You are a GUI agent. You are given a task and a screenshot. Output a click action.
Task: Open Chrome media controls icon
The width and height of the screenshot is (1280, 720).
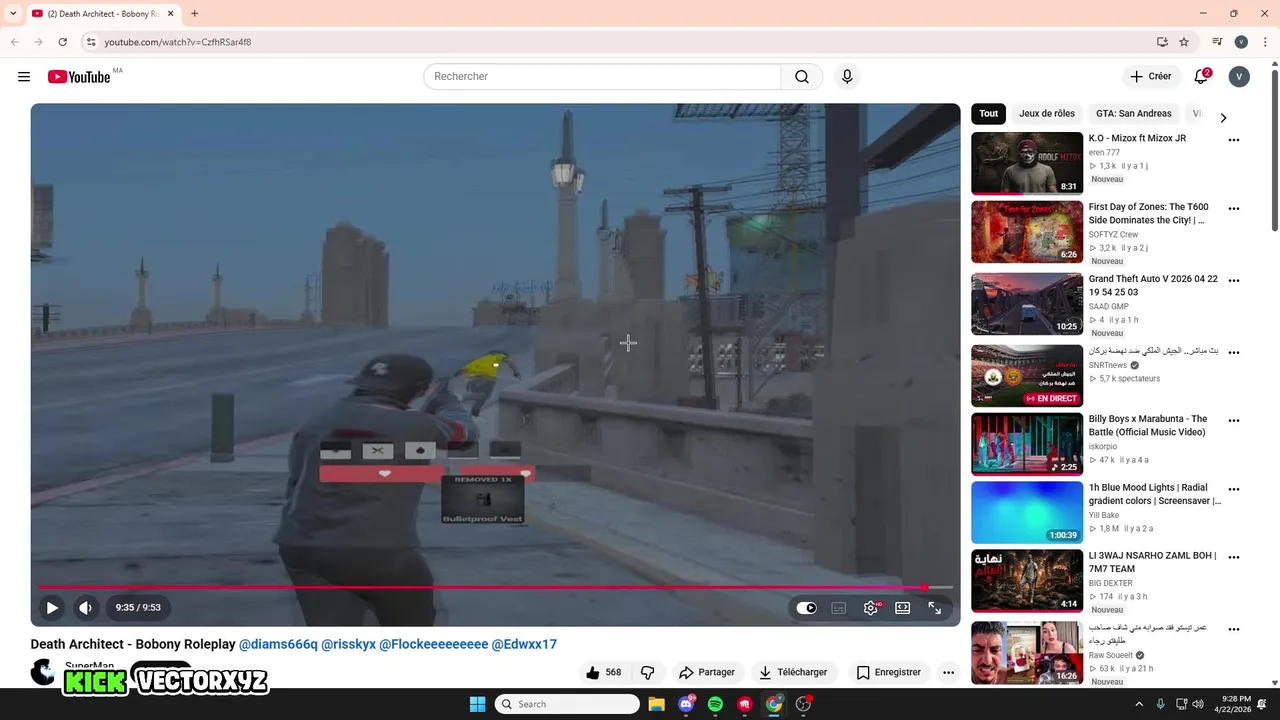(1217, 42)
